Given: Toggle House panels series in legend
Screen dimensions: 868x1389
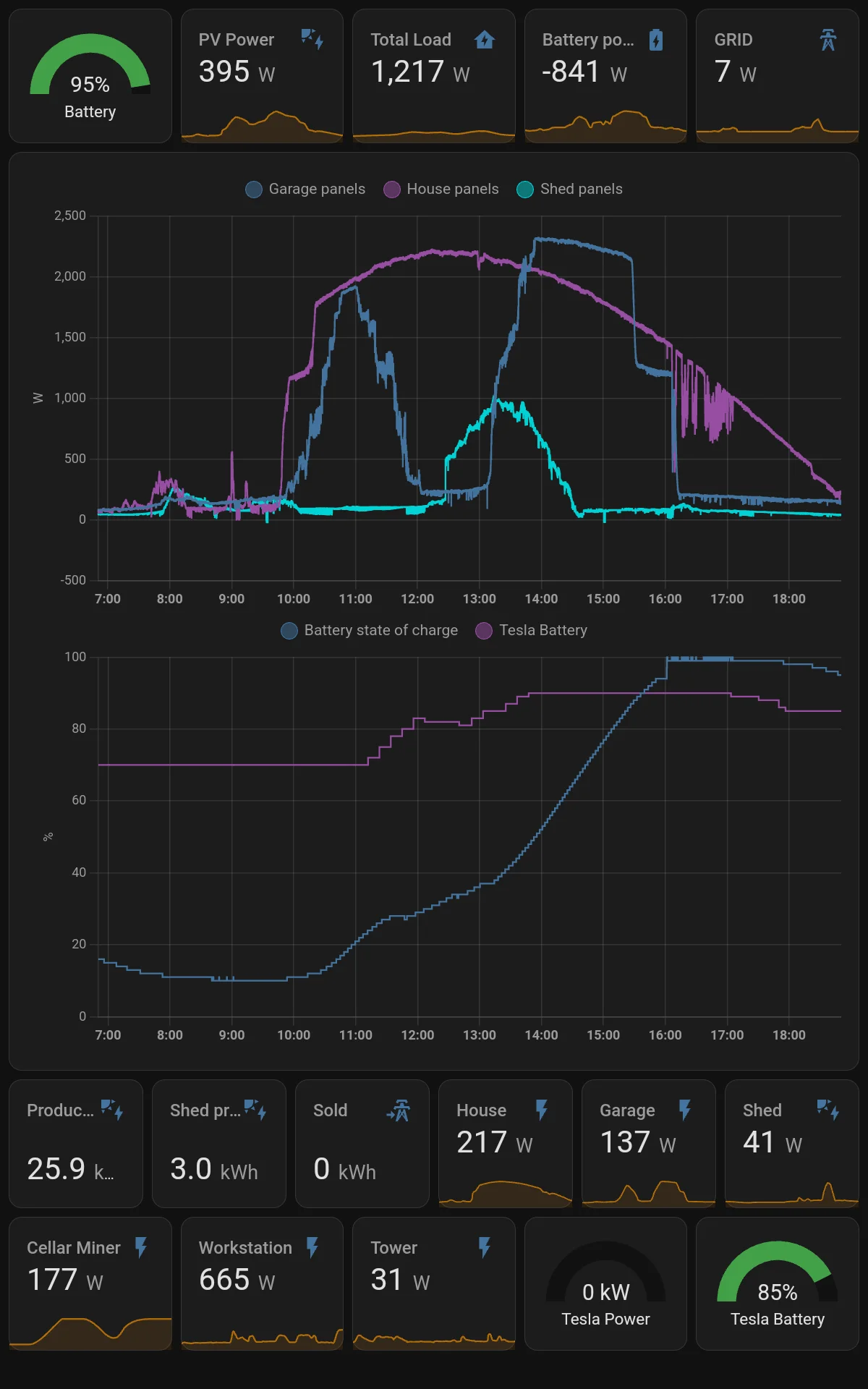Looking at the screenshot, I should coord(441,189).
